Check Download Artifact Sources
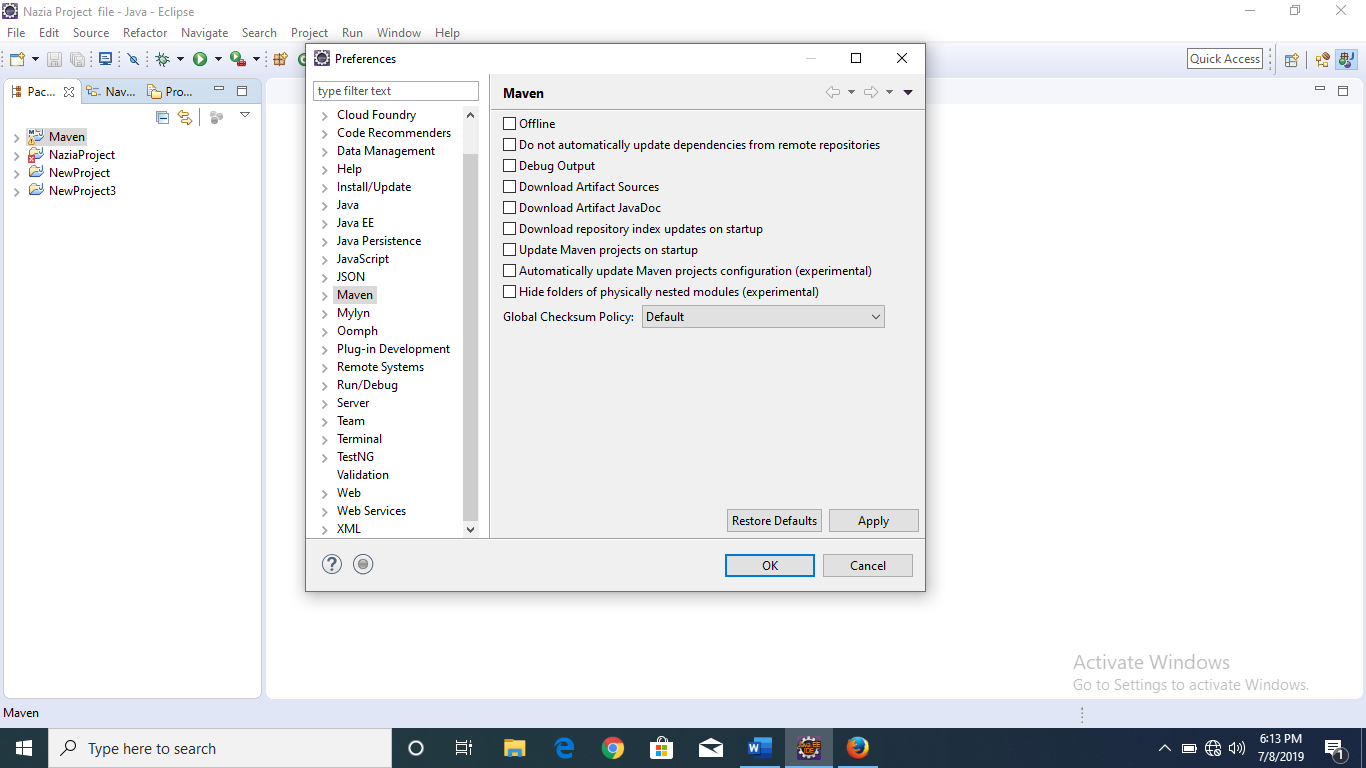This screenshot has height=768, width=1366. click(x=510, y=187)
